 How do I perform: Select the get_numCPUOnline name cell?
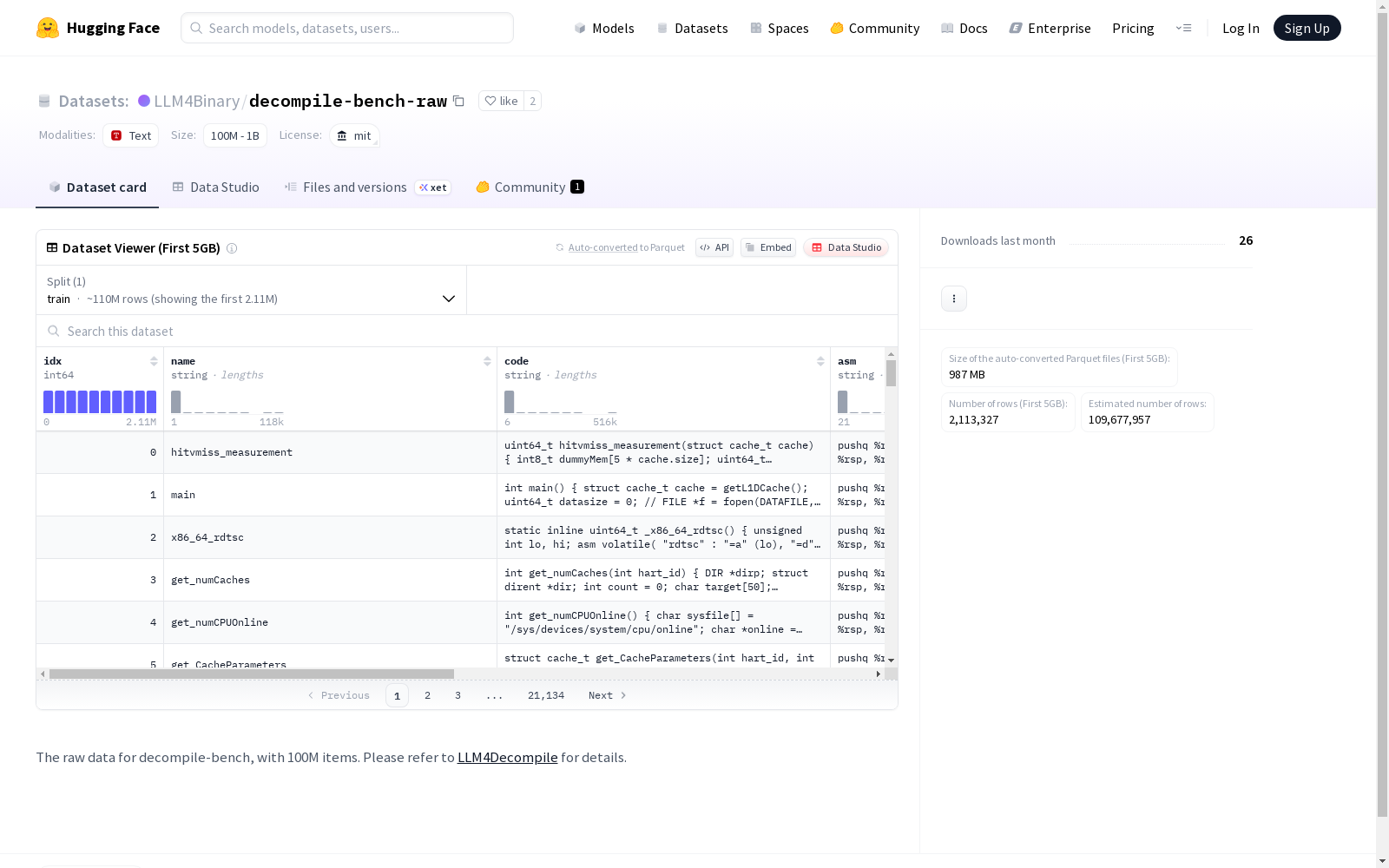(330, 622)
